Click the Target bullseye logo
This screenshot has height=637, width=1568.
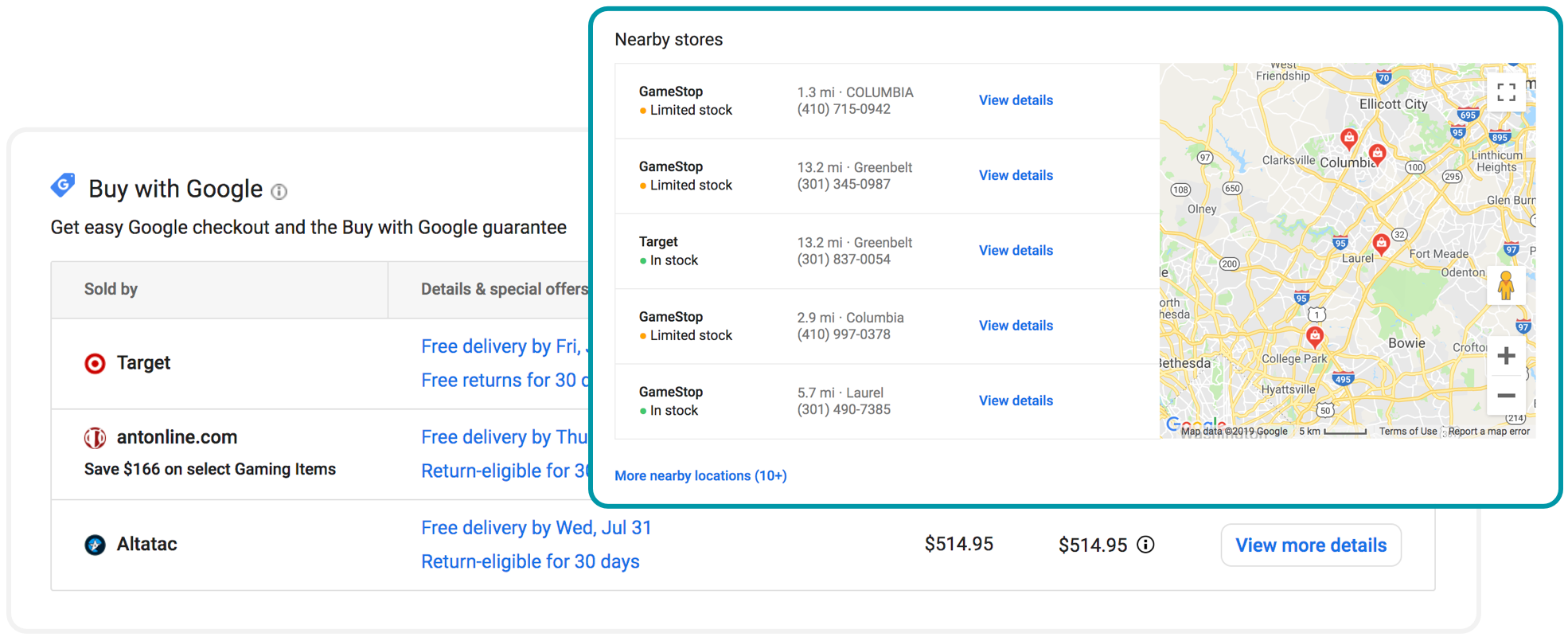pos(95,364)
